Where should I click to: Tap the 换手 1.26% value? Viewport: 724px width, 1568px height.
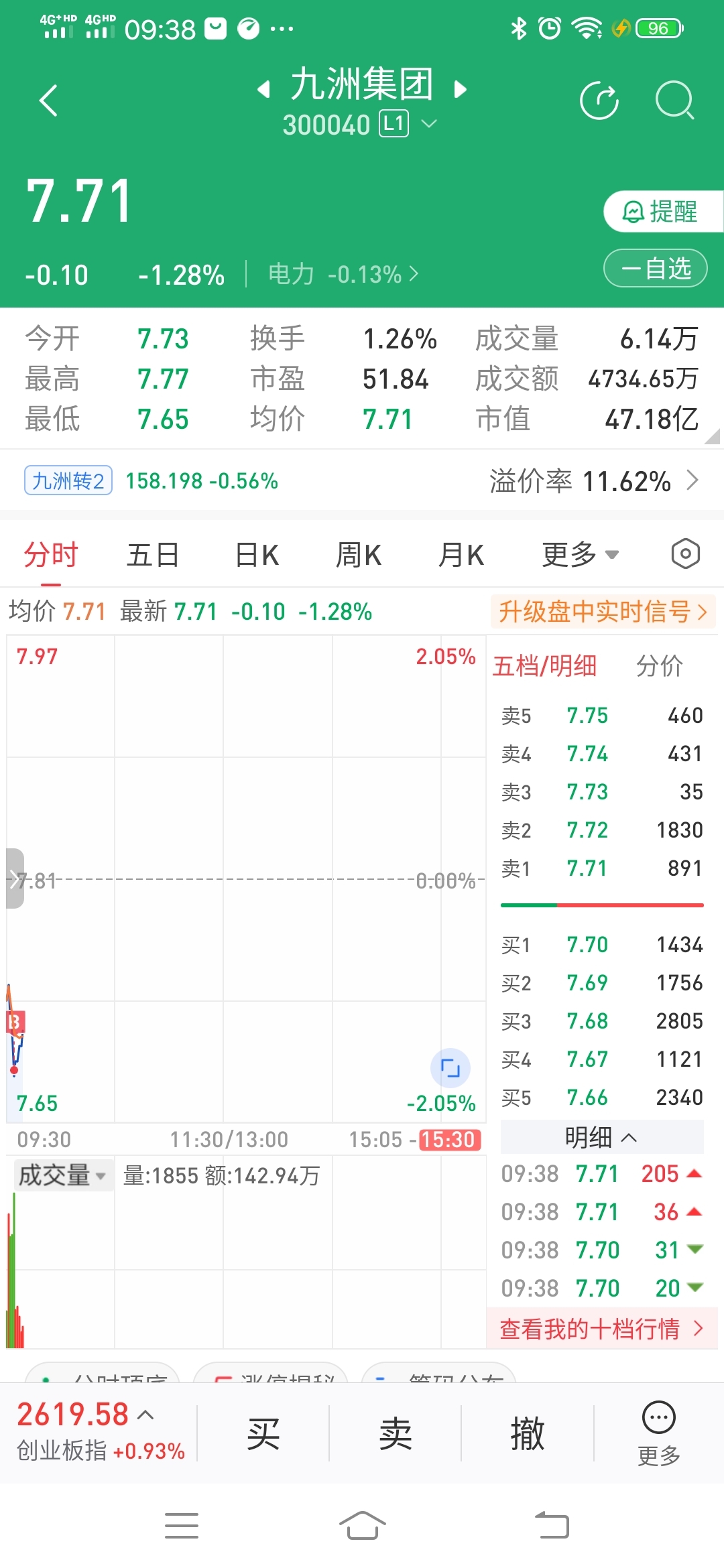point(400,339)
